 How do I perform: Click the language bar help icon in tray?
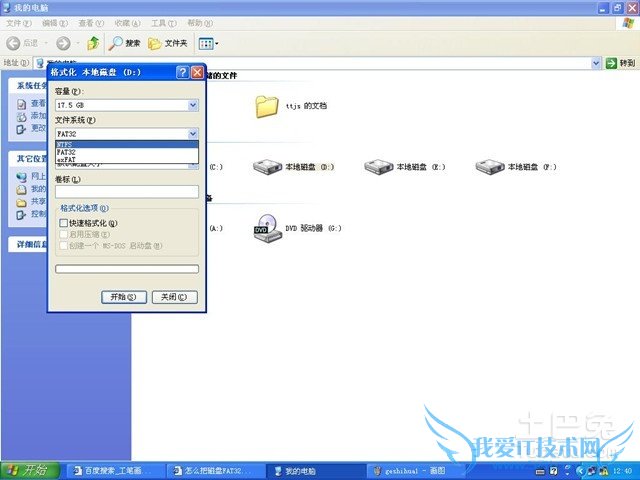point(553,471)
